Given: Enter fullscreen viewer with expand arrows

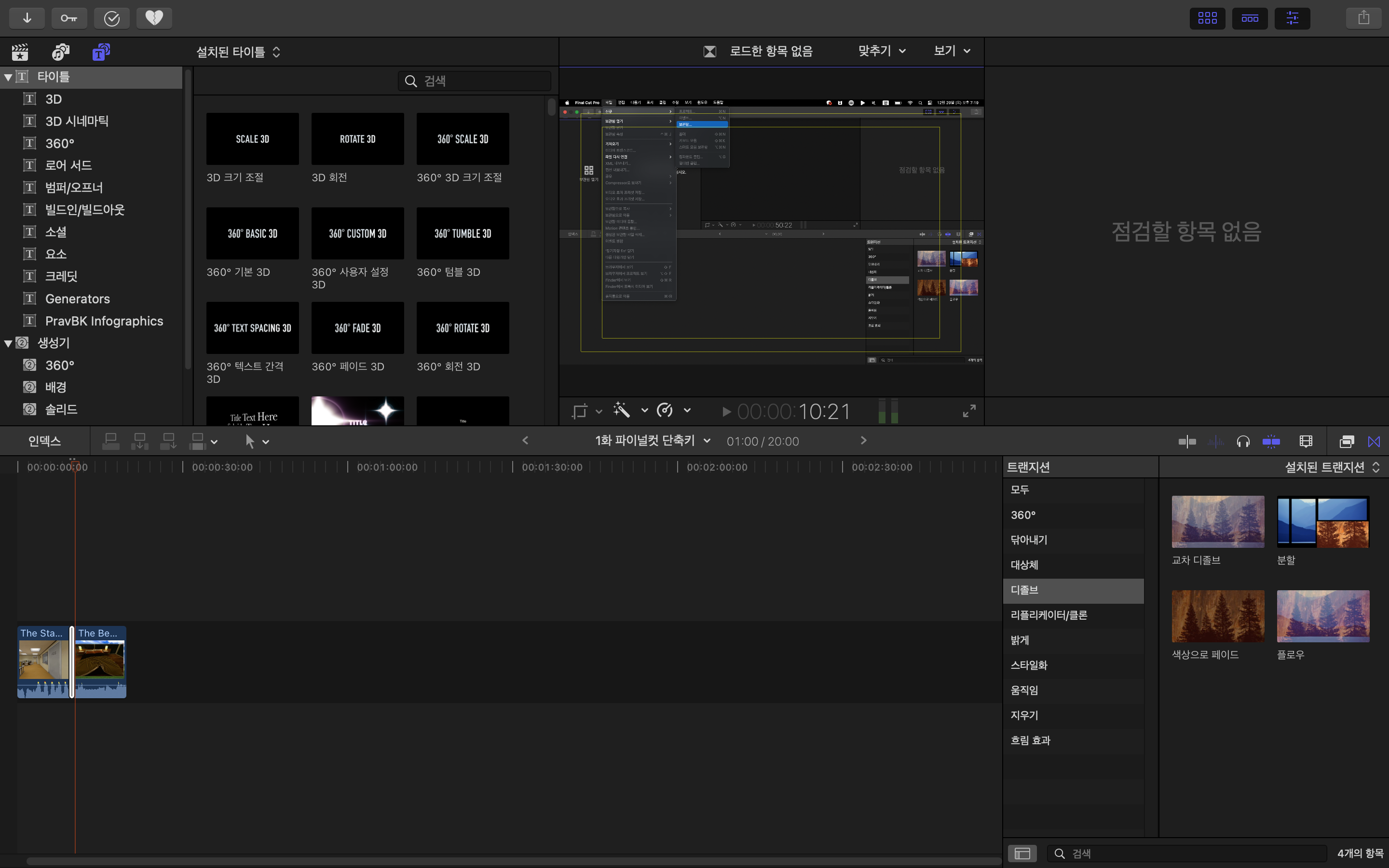Looking at the screenshot, I should point(969,411).
